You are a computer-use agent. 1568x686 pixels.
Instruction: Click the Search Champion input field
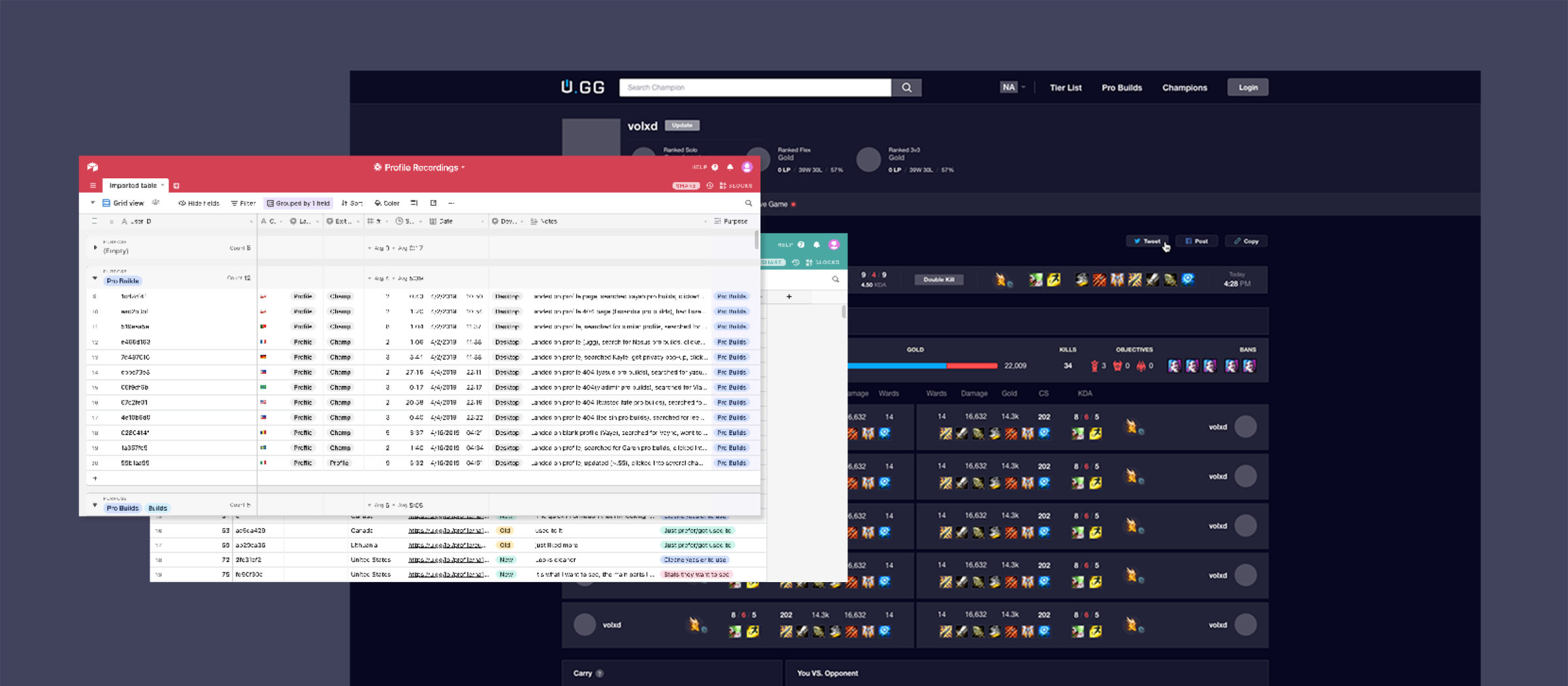(755, 88)
